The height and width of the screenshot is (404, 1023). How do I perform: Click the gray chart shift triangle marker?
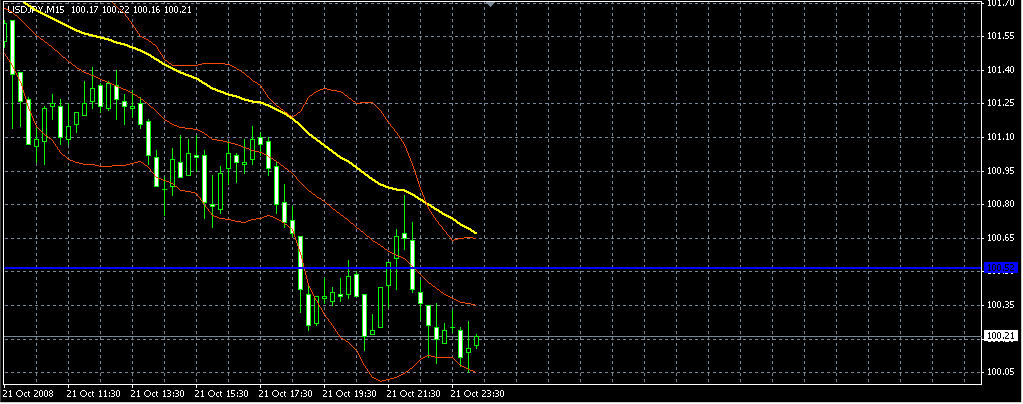click(491, 4)
